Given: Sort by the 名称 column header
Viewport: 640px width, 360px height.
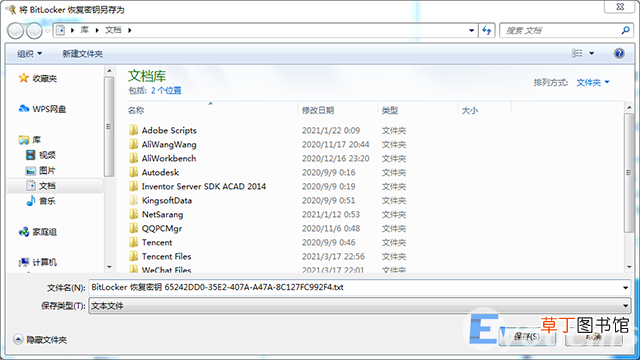Looking at the screenshot, I should (136, 110).
